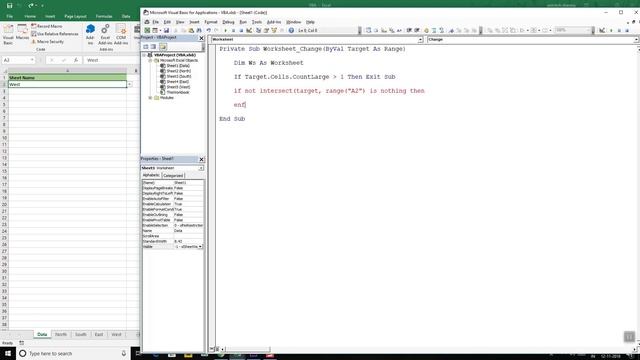The width and height of the screenshot is (640, 360).
Task: Click Record Macro in Excel ribbon
Action: click(x=47, y=26)
